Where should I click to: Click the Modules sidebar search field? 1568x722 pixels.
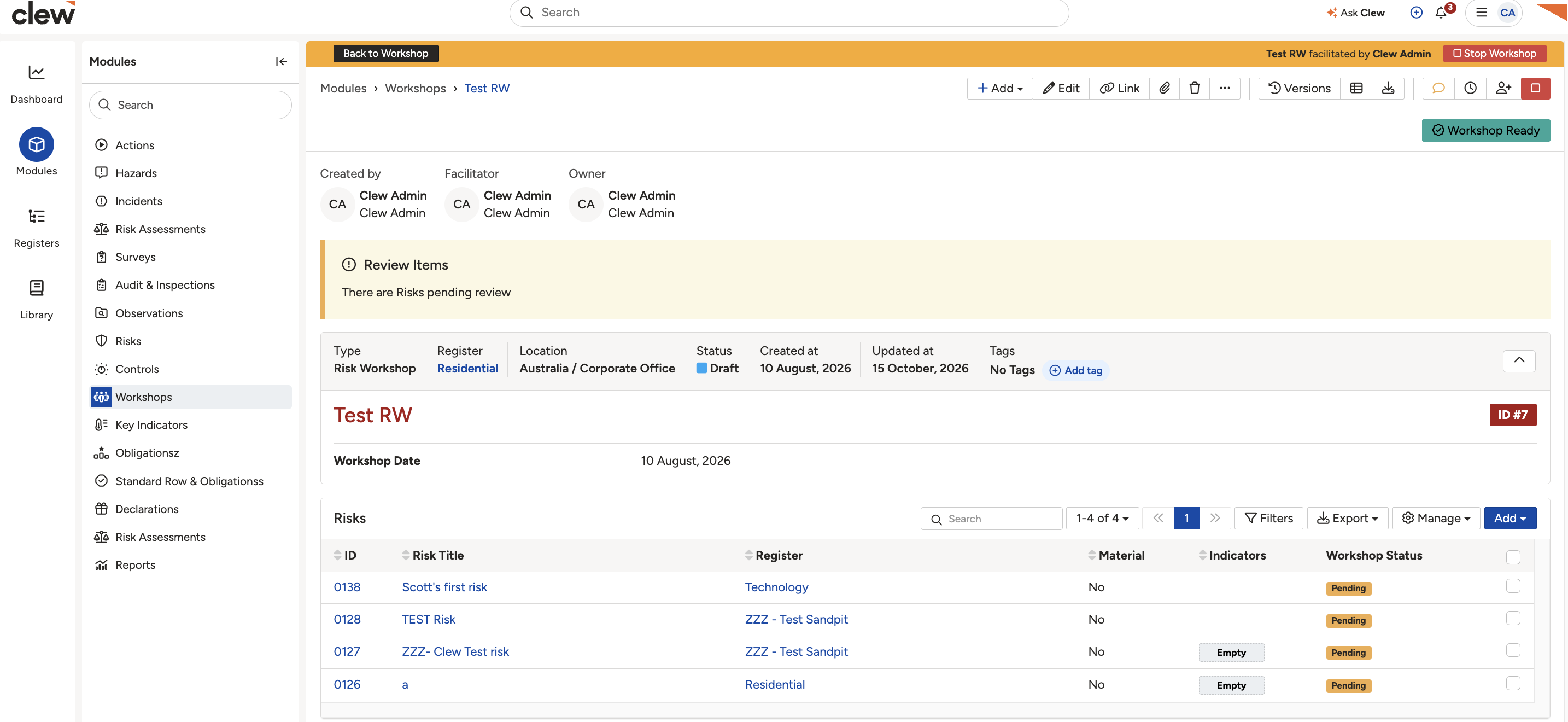(x=190, y=104)
